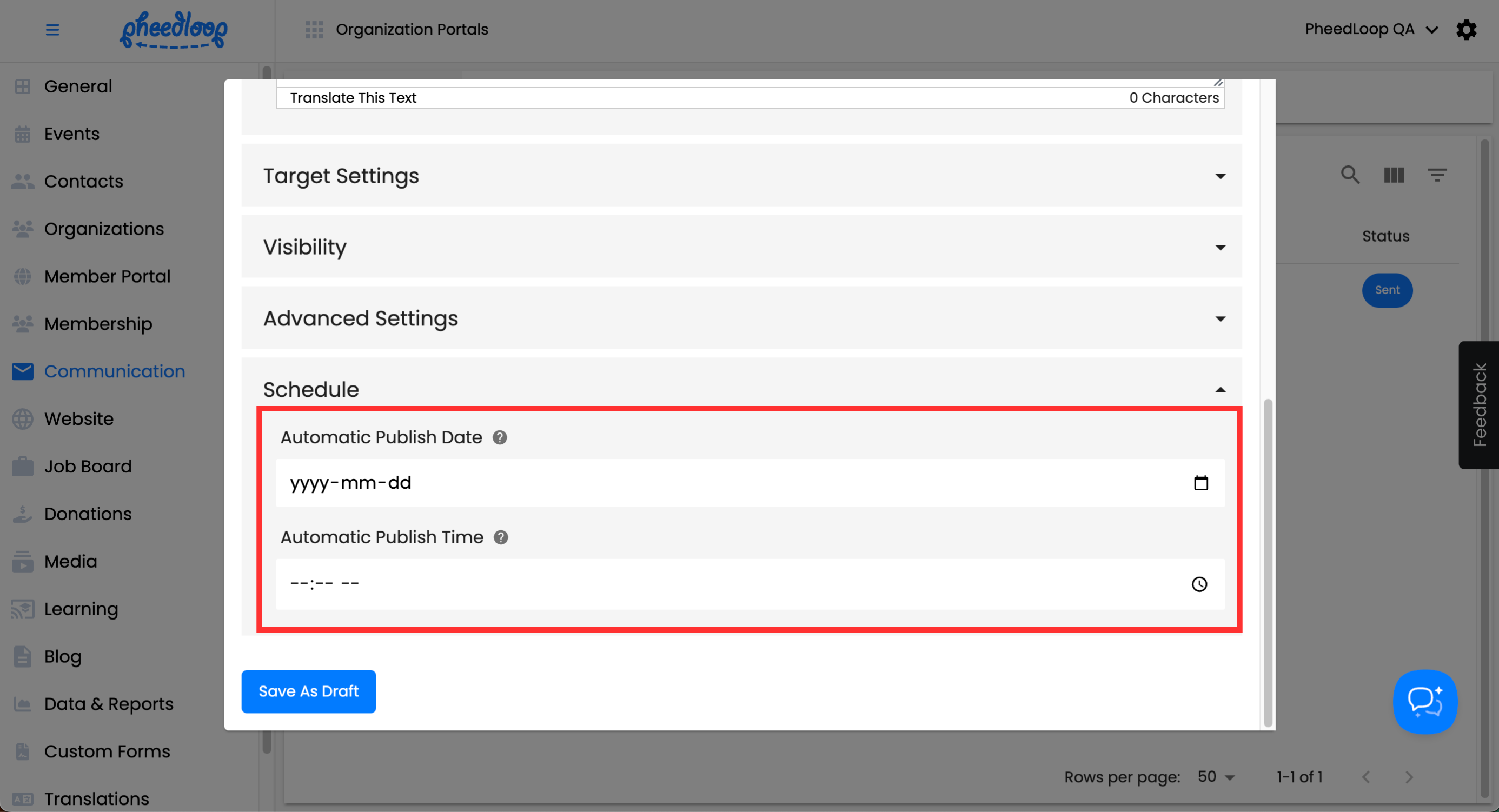
Task: Click help icon beside Automatic Publish Time
Action: click(x=500, y=537)
